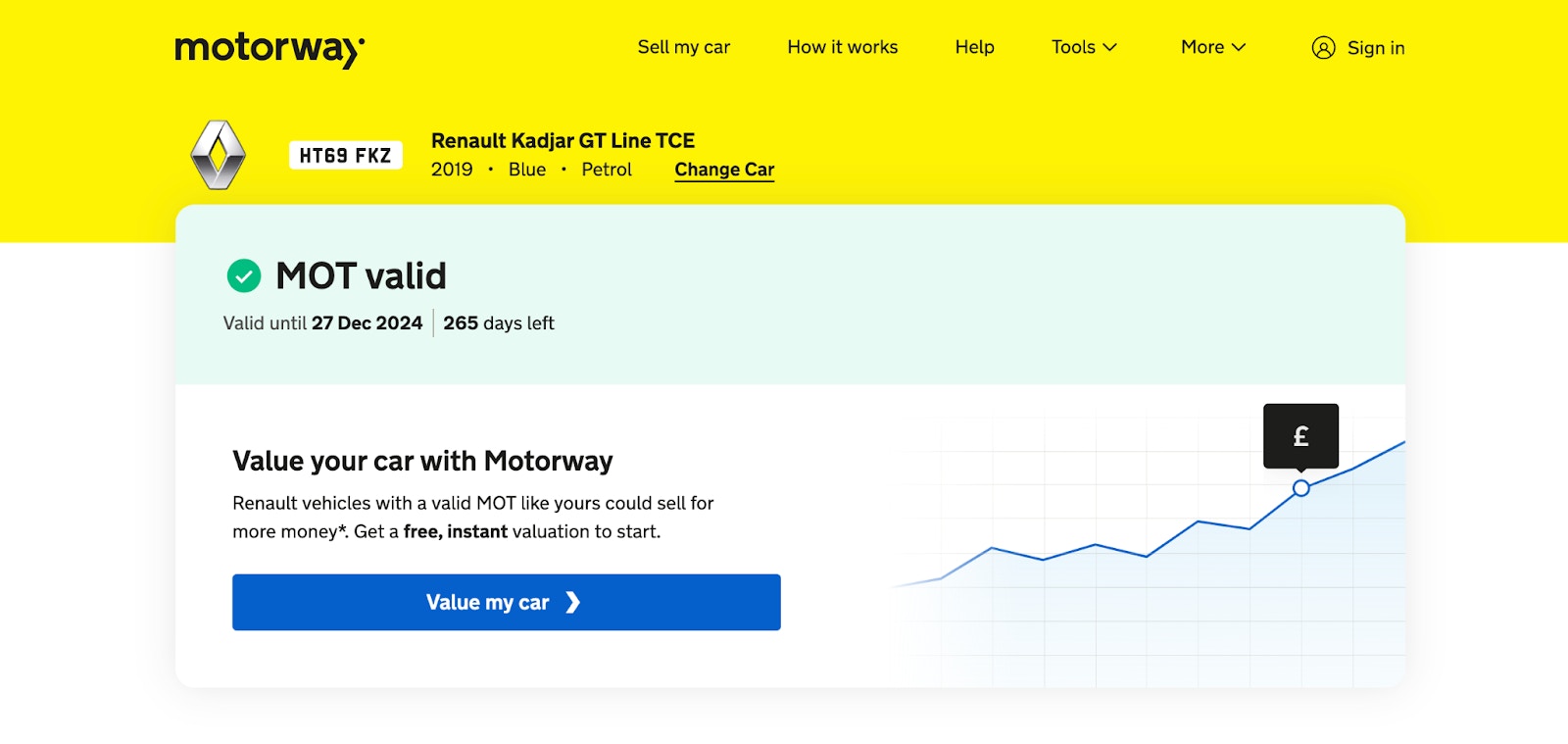Click the Renault Kadjar GT Line TCE title

click(x=562, y=140)
